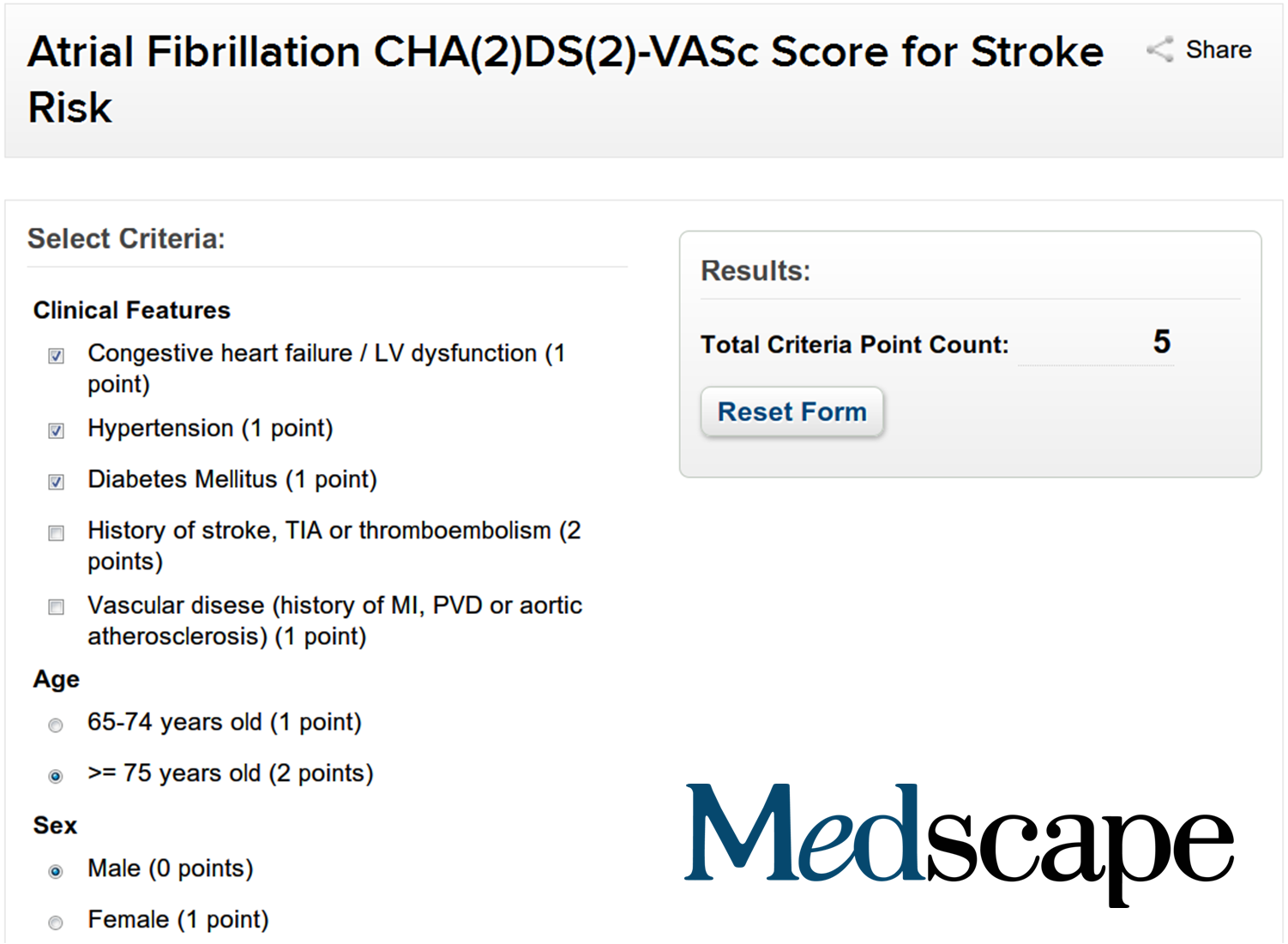The height and width of the screenshot is (944, 1288).
Task: Click the Share icon
Action: pos(1159,50)
